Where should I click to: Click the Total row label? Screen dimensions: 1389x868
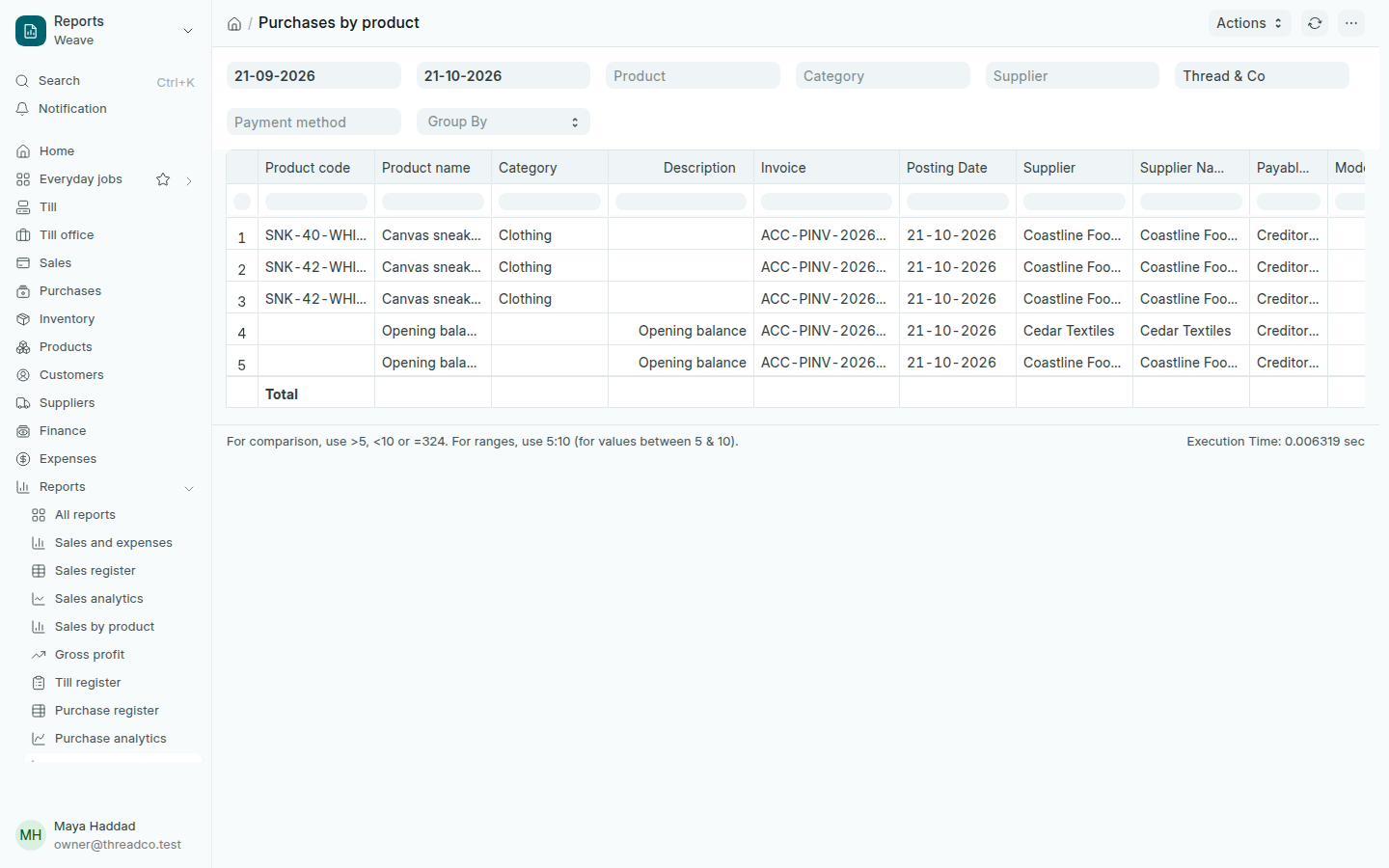[x=282, y=394]
